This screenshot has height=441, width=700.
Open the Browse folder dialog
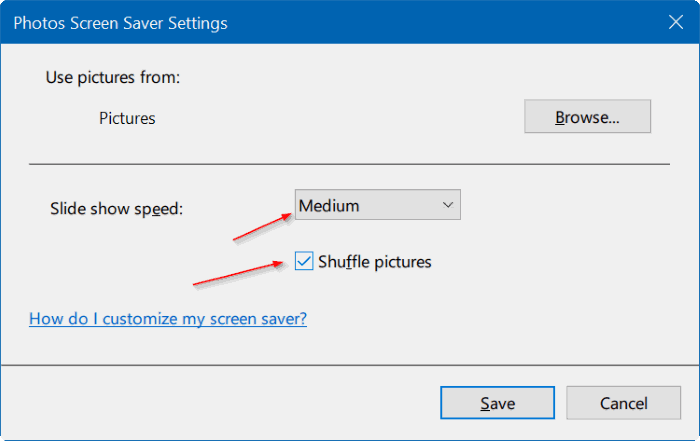click(x=587, y=116)
